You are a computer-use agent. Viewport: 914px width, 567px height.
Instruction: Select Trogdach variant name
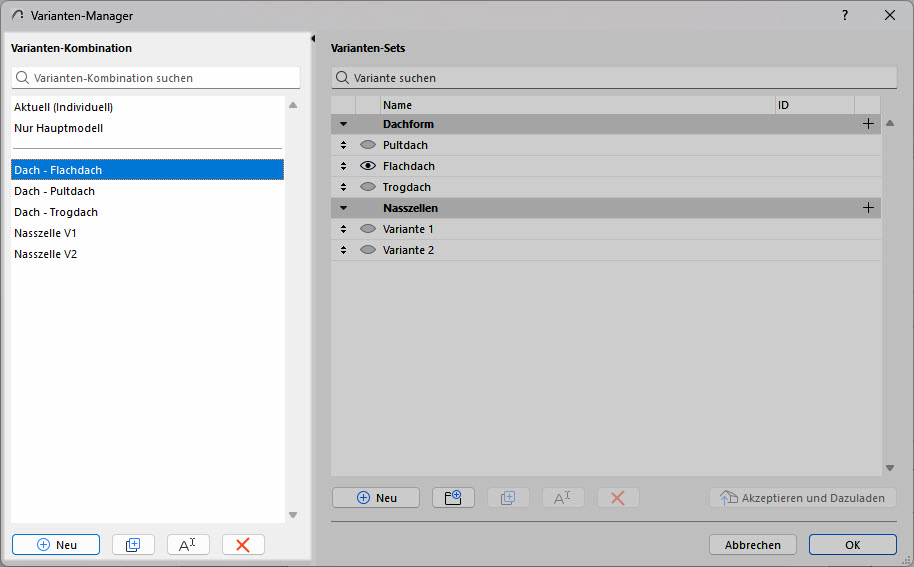pyautogui.click(x=407, y=187)
